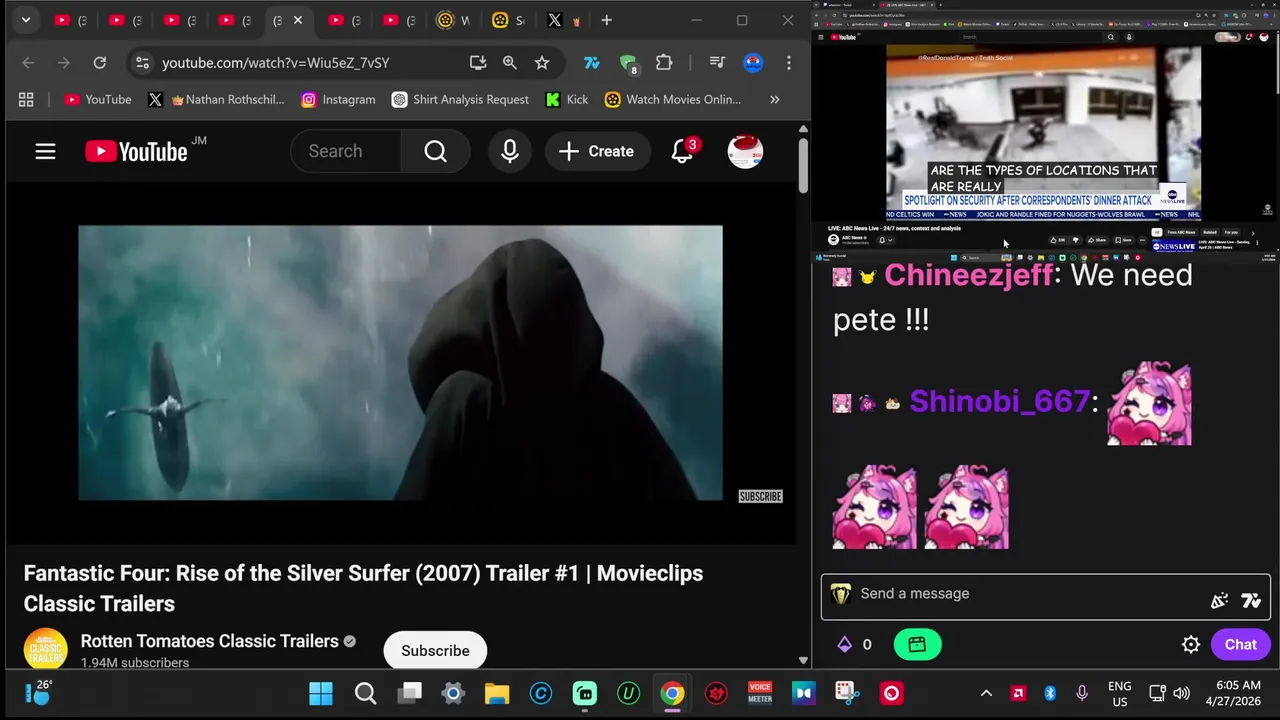This screenshot has width=1280, height=720.
Task: Subscribe to Rotten Tomatoes Classic Trailers
Action: 435,650
